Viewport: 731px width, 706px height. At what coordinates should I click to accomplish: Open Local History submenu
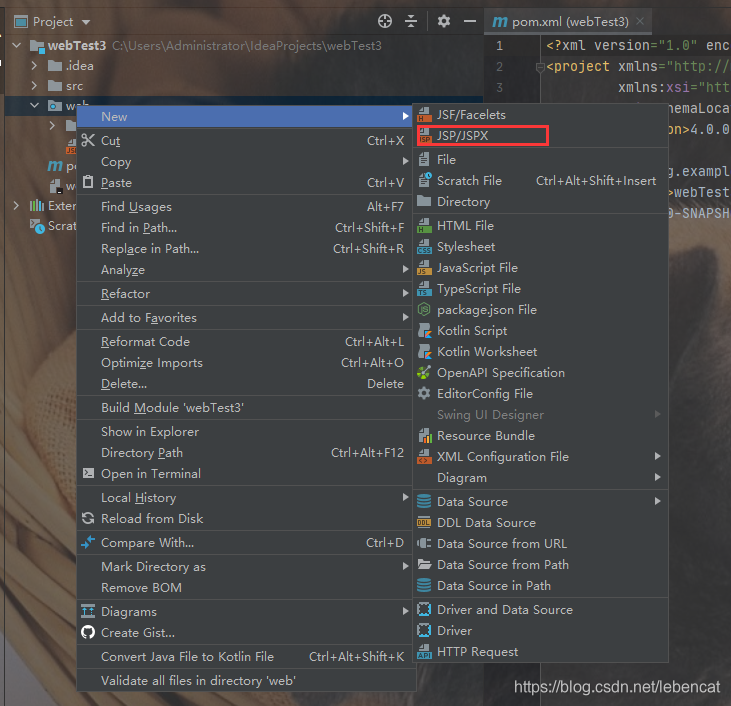[245, 498]
